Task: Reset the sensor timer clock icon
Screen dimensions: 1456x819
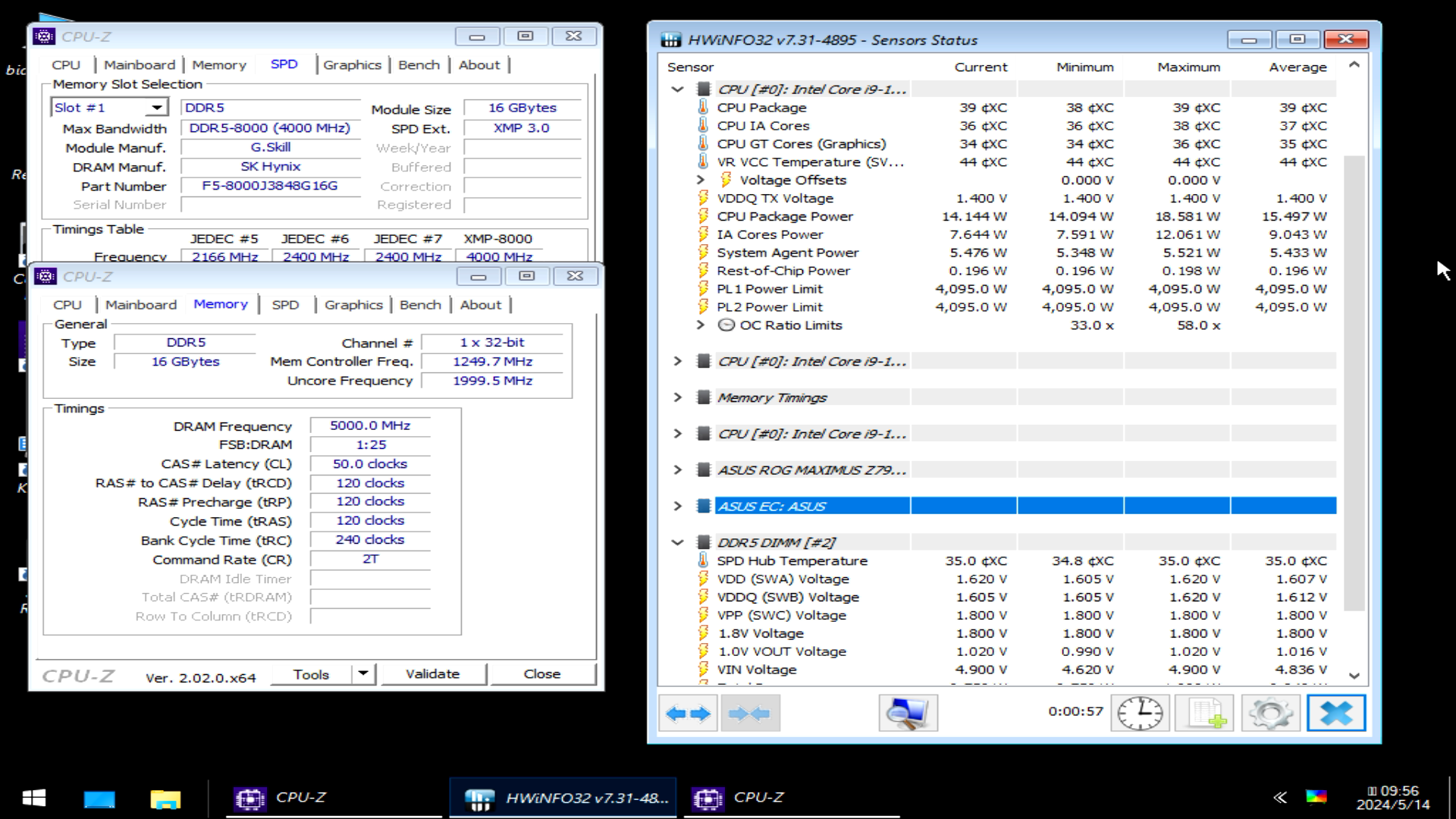Action: point(1140,714)
